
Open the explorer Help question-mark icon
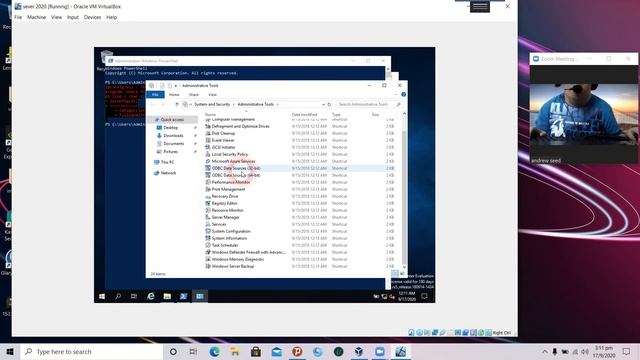click(403, 95)
